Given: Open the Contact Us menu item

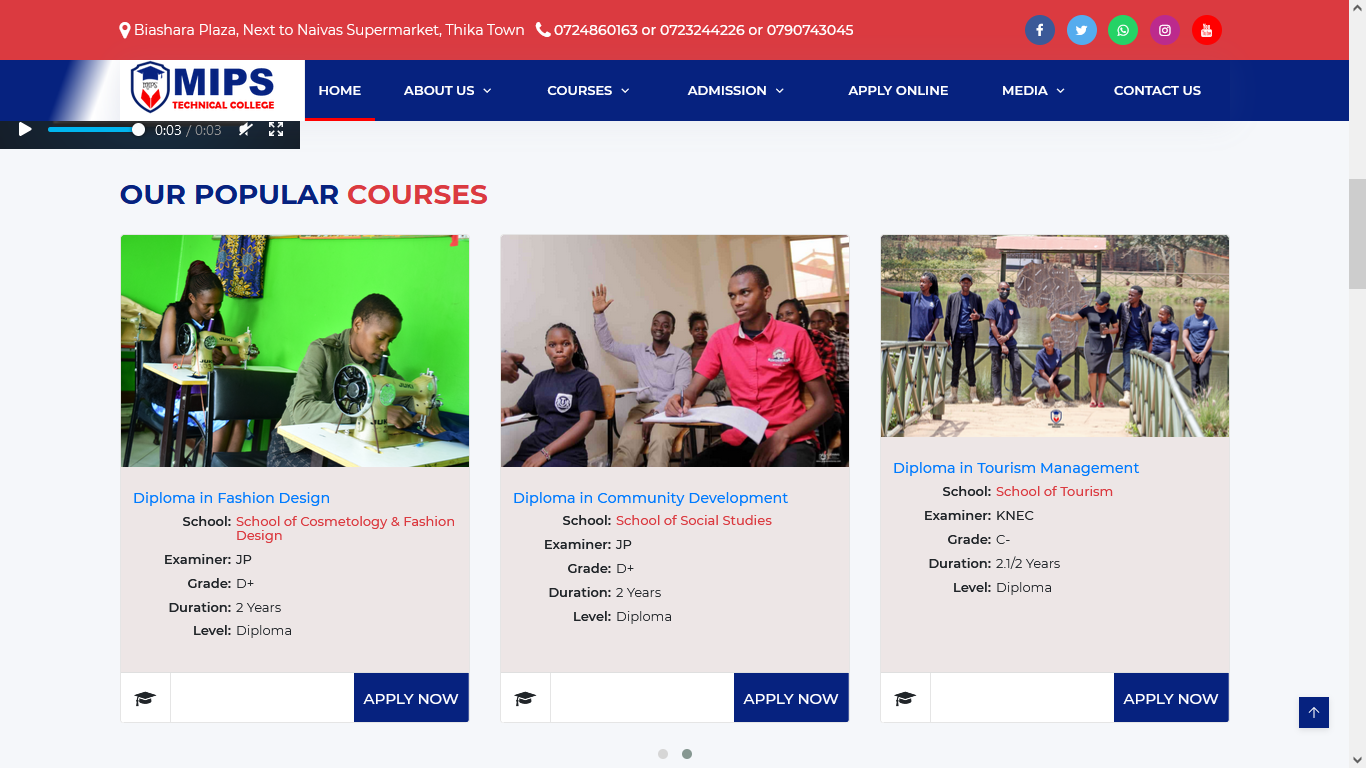Looking at the screenshot, I should pos(1157,90).
